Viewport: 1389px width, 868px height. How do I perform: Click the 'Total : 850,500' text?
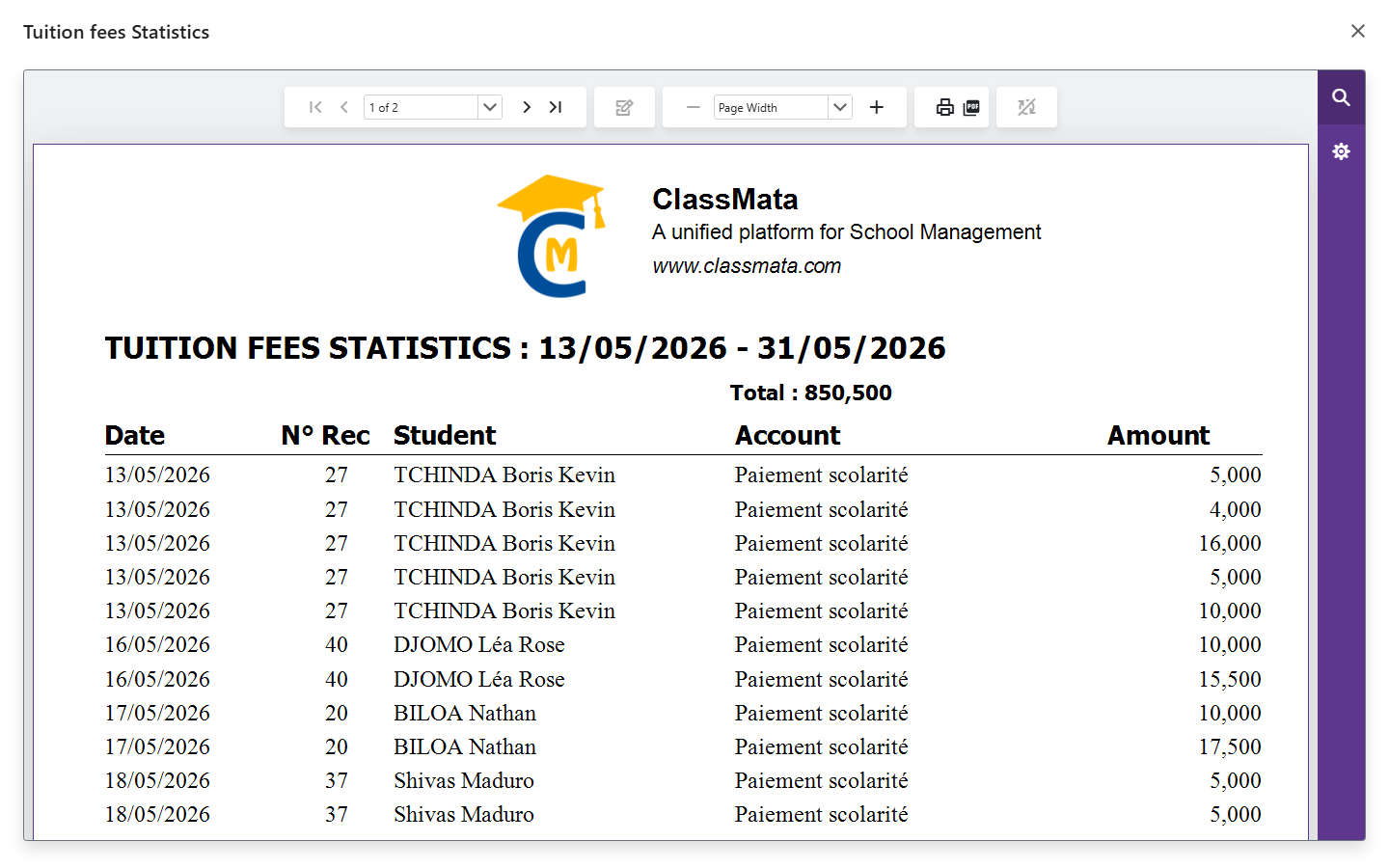811,393
